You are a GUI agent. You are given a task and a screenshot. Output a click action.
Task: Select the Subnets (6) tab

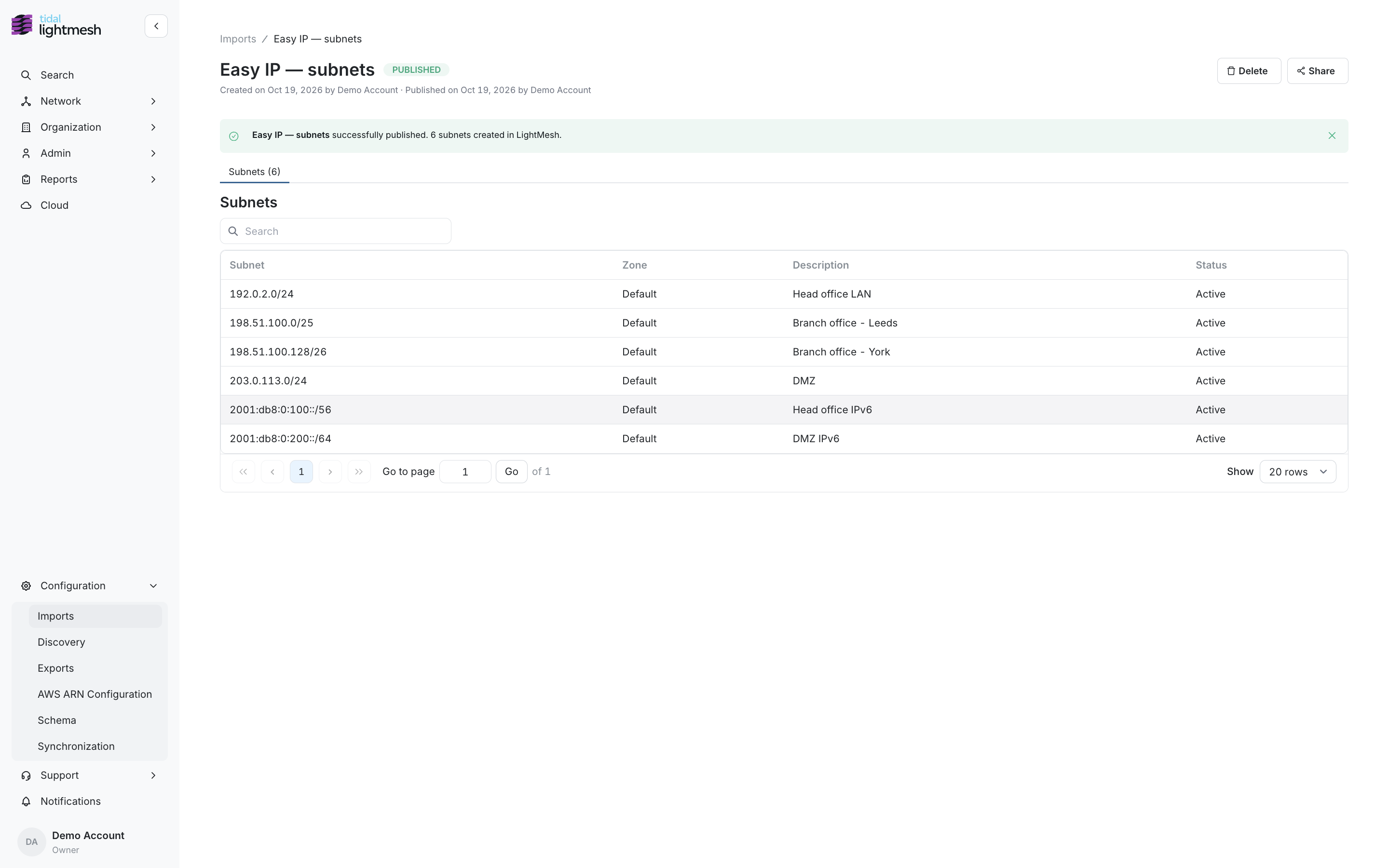(x=254, y=172)
